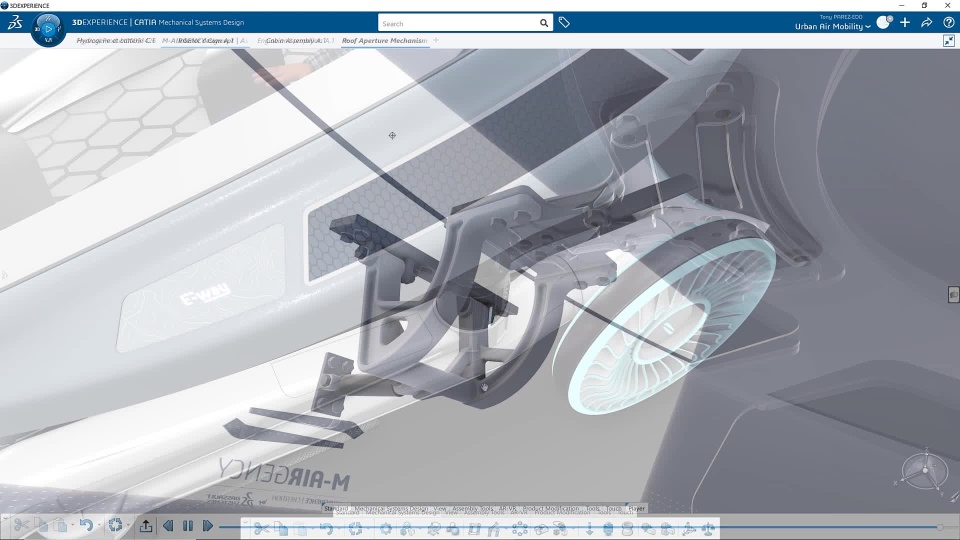
Task: Select the Product Modification toolbar tab
Action: tap(550, 508)
